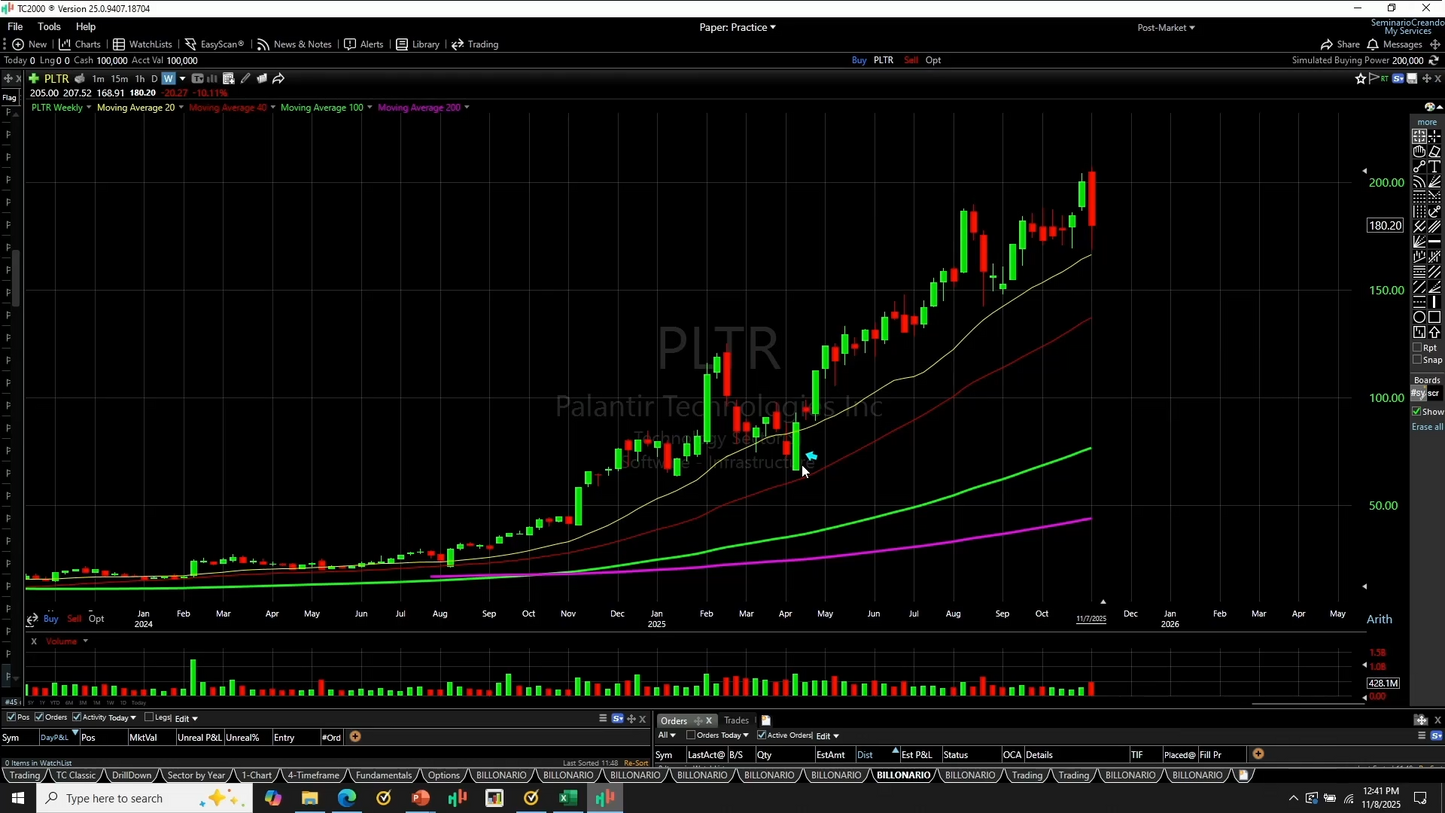Click the more link above drawing tools

[1427, 122]
